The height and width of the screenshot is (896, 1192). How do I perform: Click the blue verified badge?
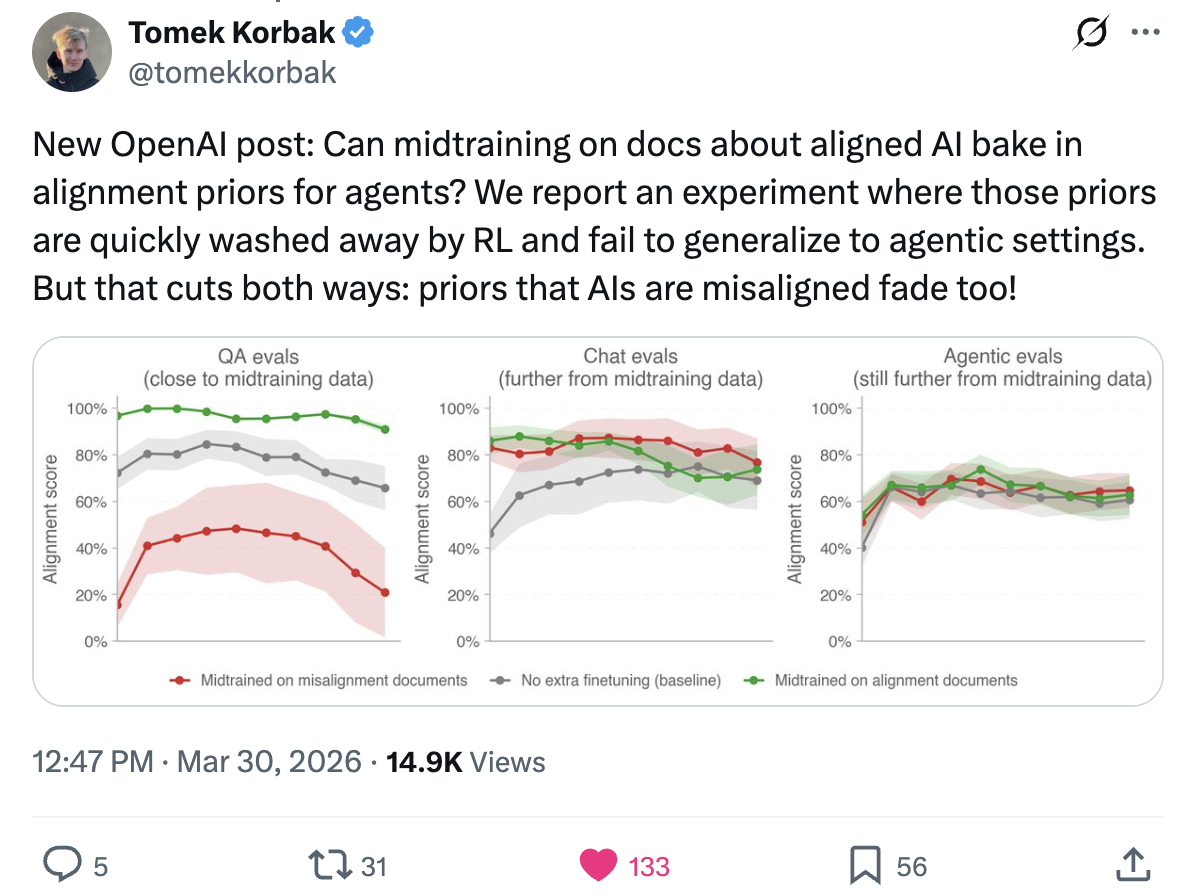[359, 33]
